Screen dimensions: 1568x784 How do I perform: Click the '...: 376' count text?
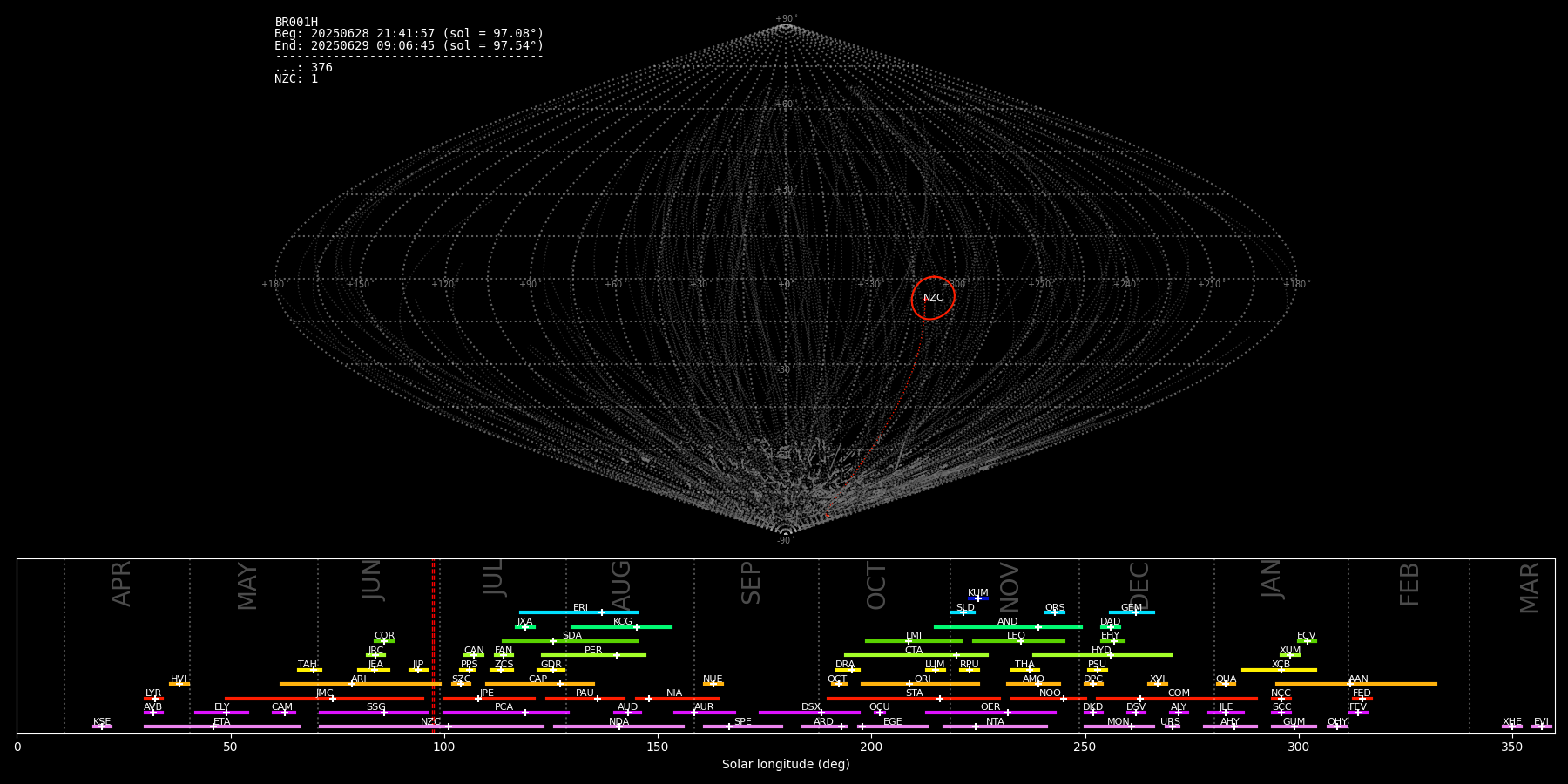[x=303, y=68]
